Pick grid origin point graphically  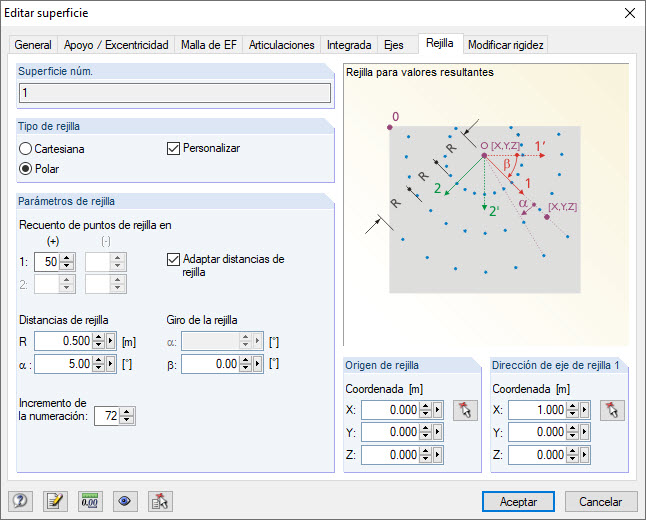tap(465, 410)
